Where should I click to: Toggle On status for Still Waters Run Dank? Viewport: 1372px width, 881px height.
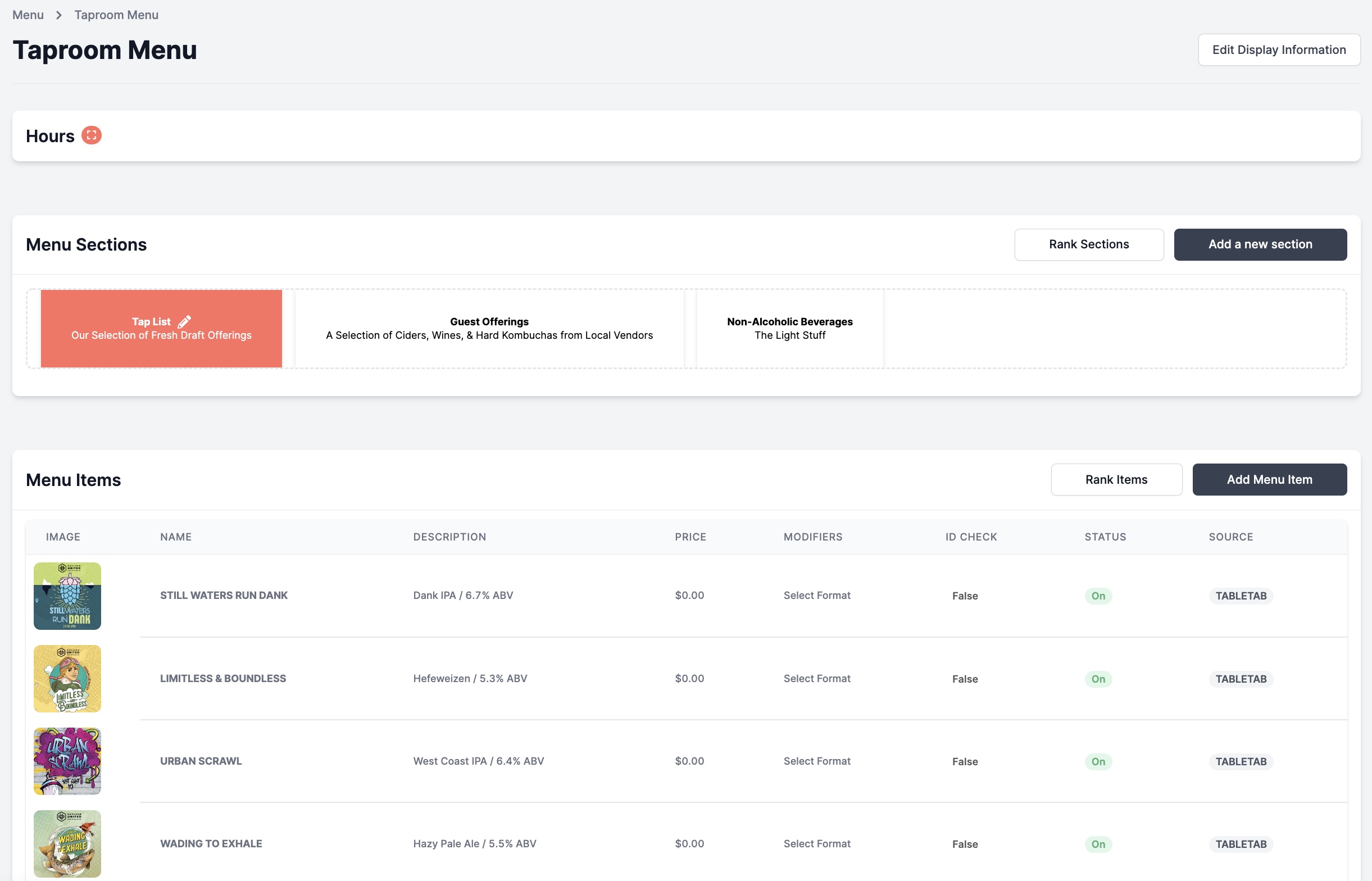[x=1097, y=596]
